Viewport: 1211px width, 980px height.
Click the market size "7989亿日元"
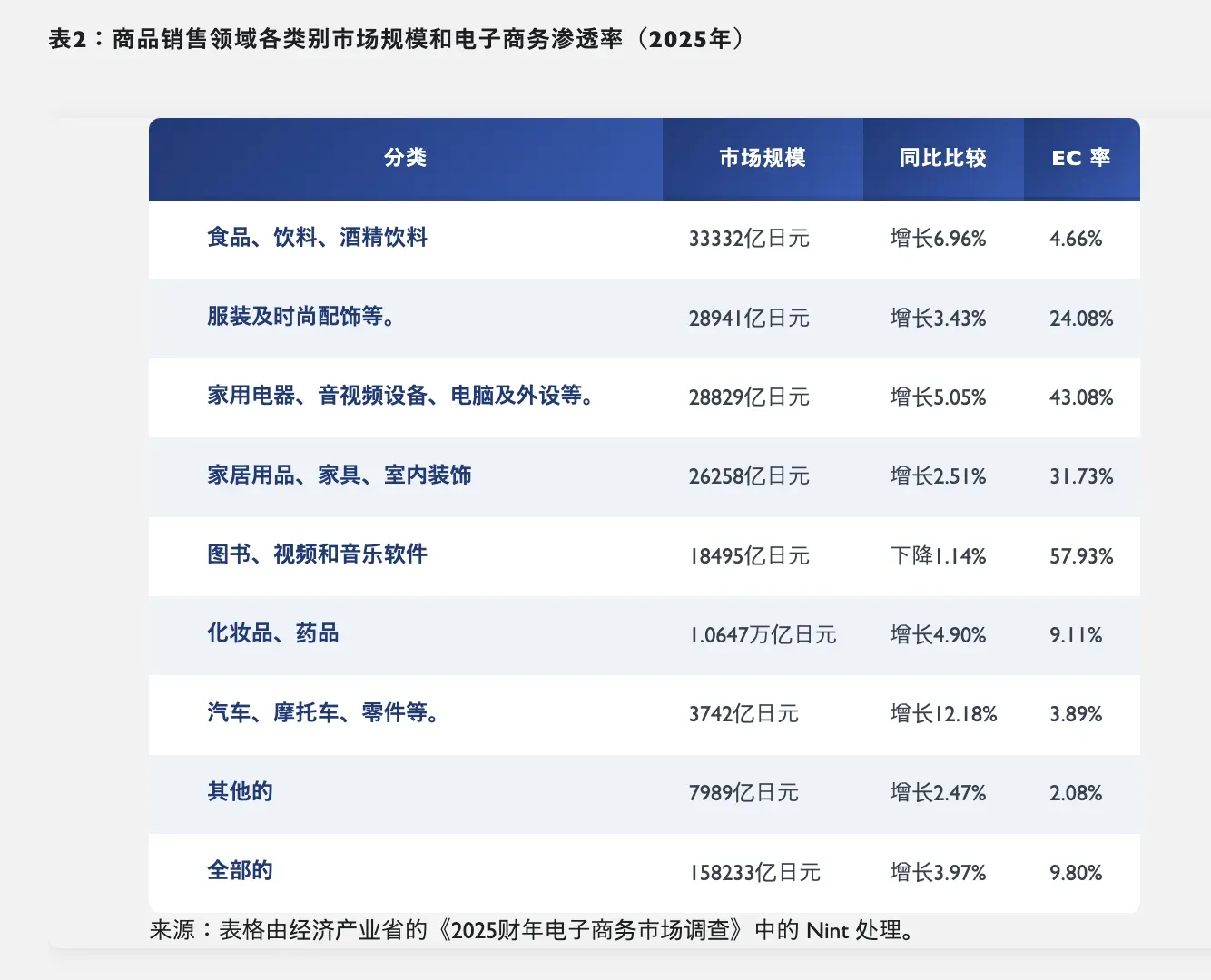[743, 793]
